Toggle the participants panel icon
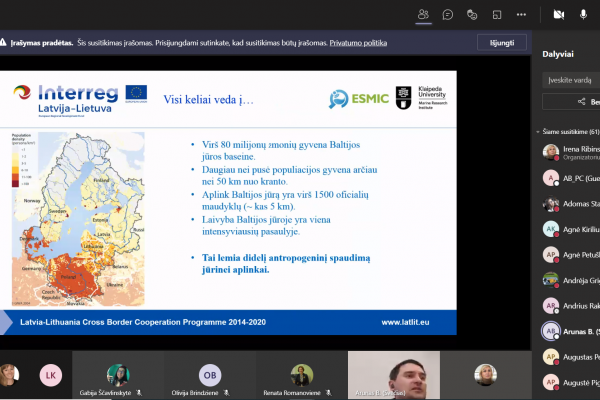The image size is (600, 400). click(x=423, y=15)
